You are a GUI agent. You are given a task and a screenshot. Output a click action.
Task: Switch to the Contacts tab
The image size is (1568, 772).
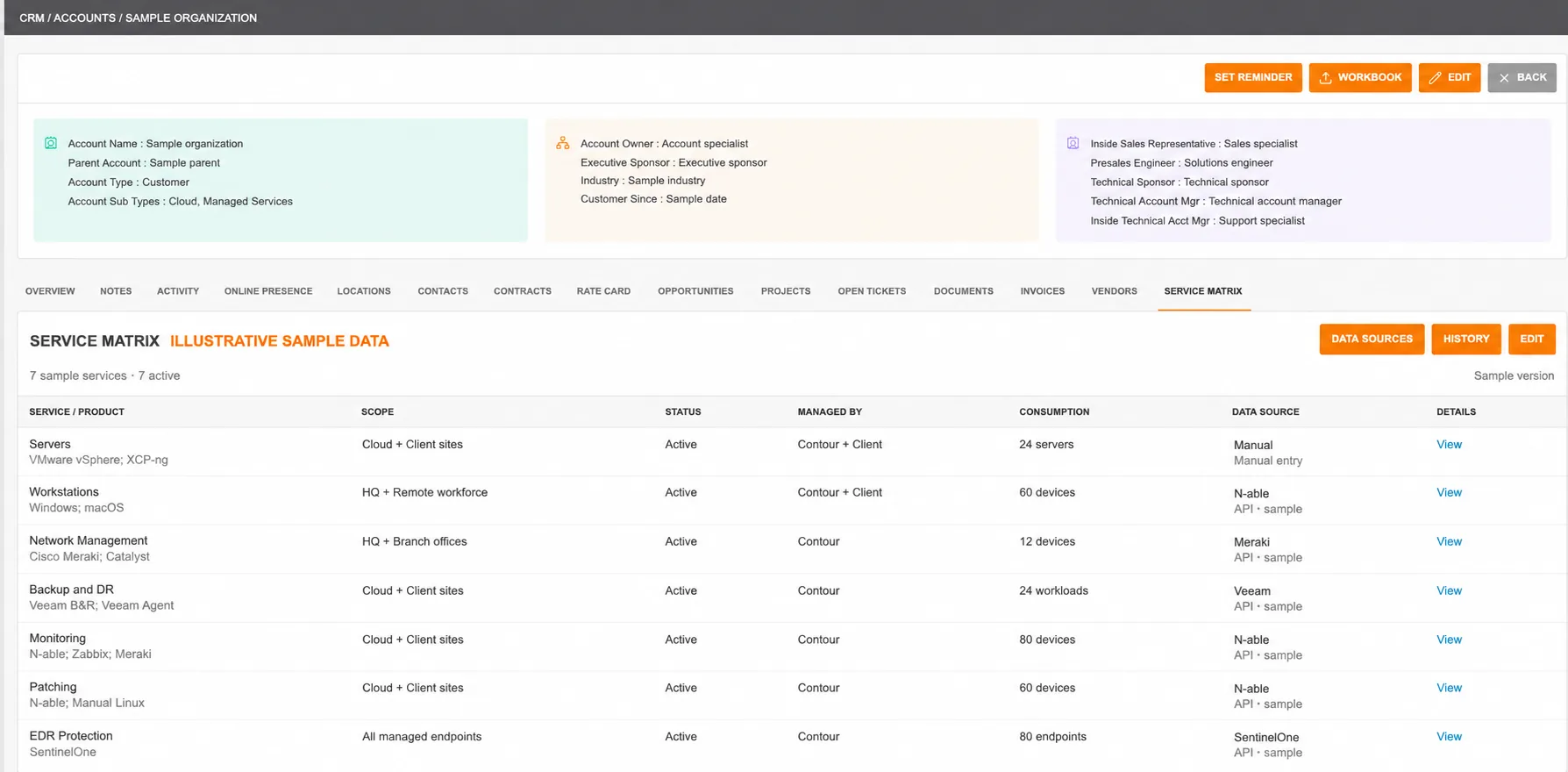tap(443, 291)
